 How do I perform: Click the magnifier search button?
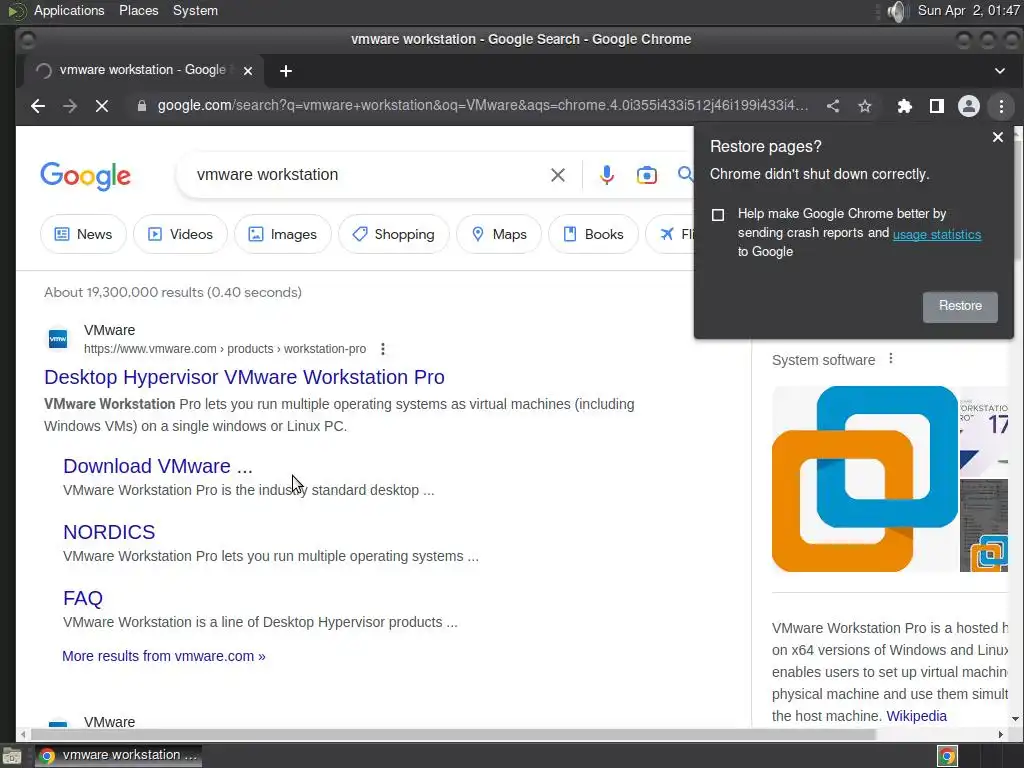685,174
